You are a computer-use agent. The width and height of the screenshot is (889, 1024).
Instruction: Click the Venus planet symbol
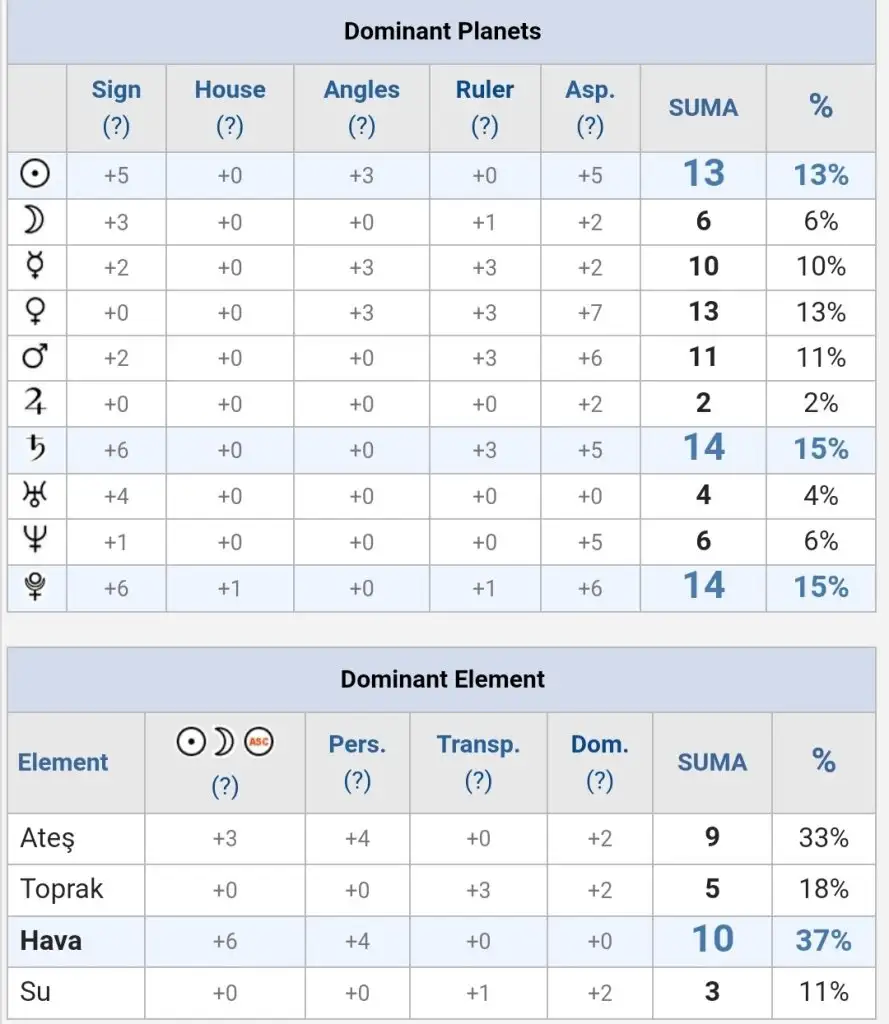click(x=35, y=313)
